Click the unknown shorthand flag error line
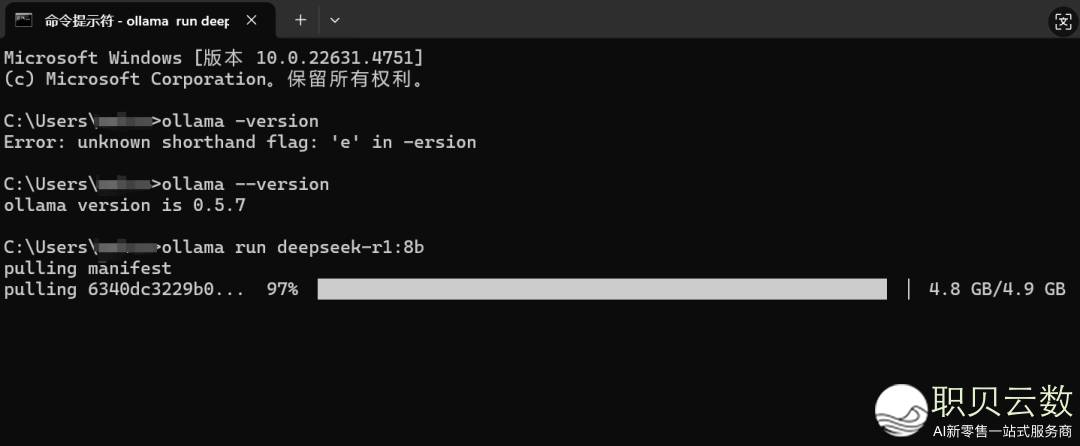The width and height of the screenshot is (1080, 446). (x=240, y=142)
